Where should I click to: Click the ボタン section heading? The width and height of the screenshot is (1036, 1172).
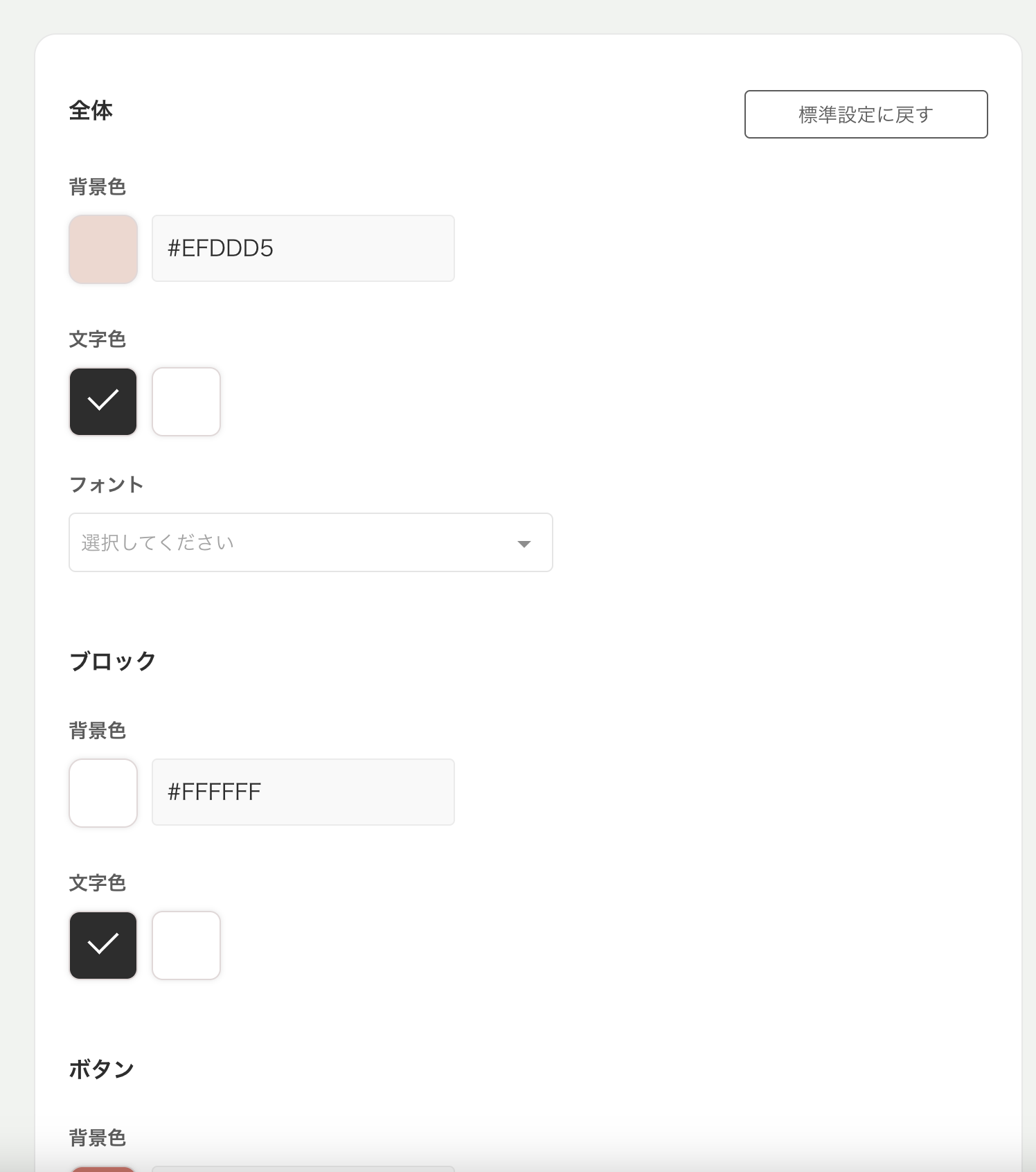tap(102, 1068)
